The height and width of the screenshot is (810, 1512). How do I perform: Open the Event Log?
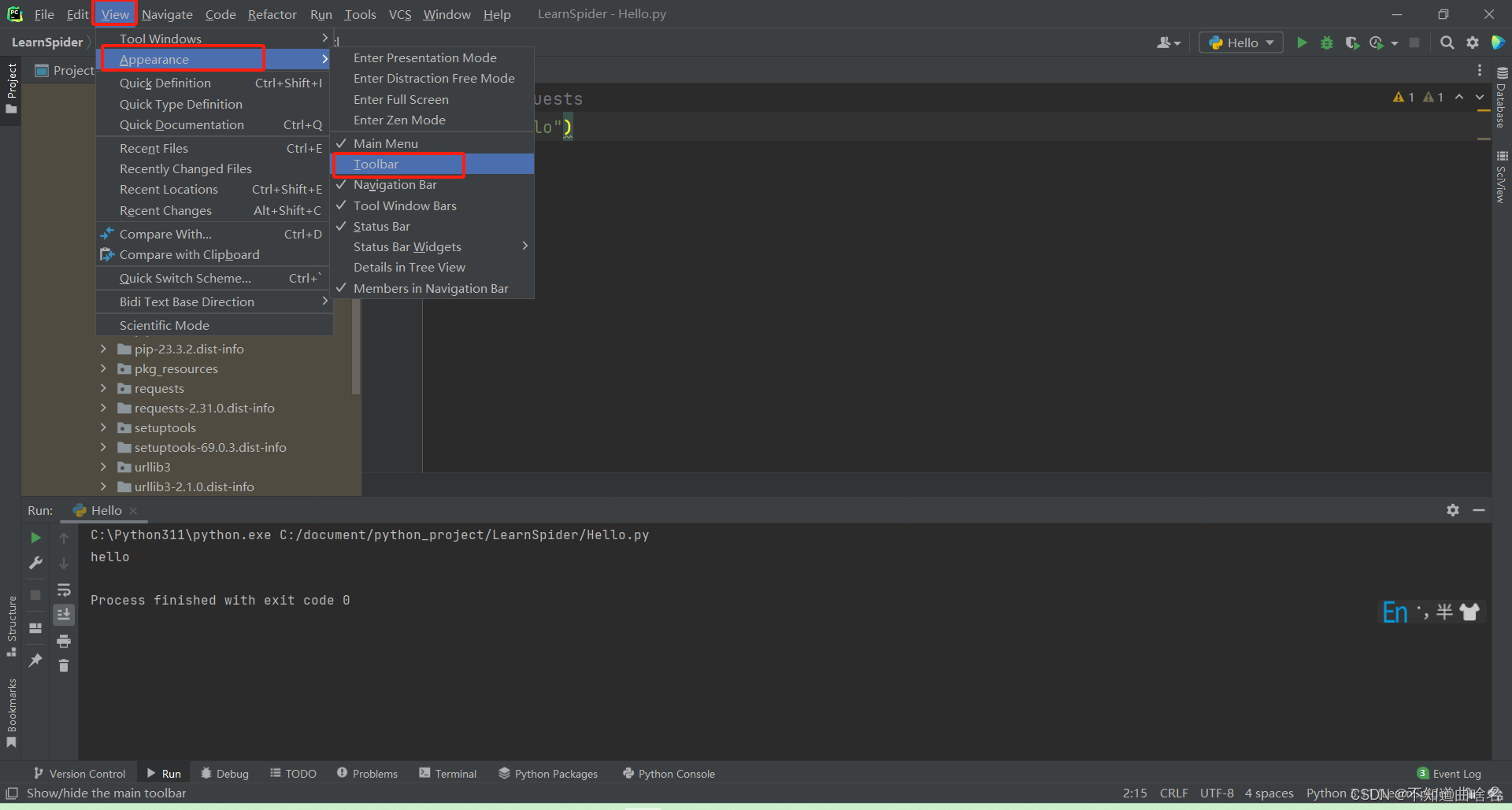[1449, 774]
